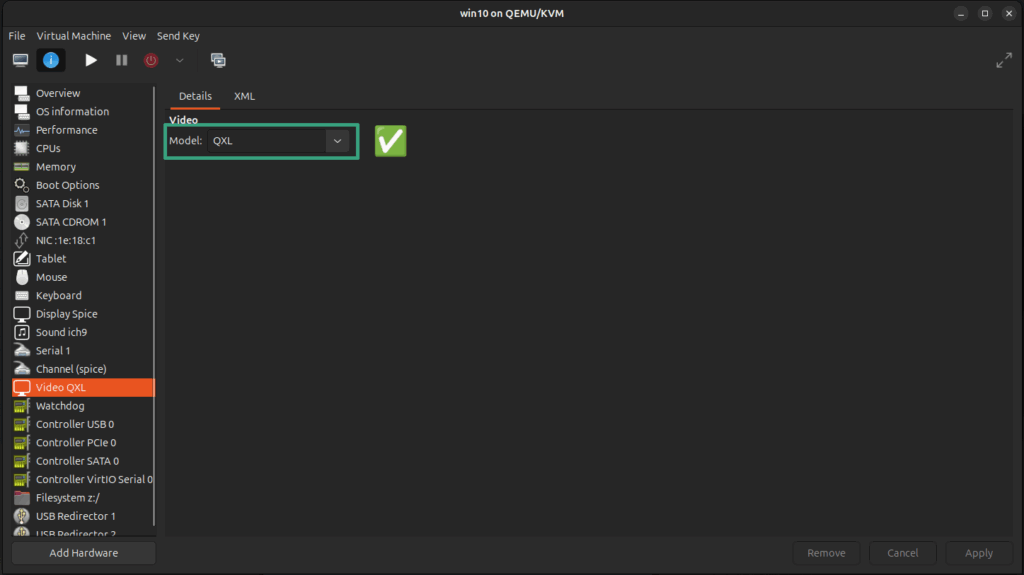Click the Add Hardware button
The height and width of the screenshot is (575, 1024).
pyautogui.click(x=84, y=553)
